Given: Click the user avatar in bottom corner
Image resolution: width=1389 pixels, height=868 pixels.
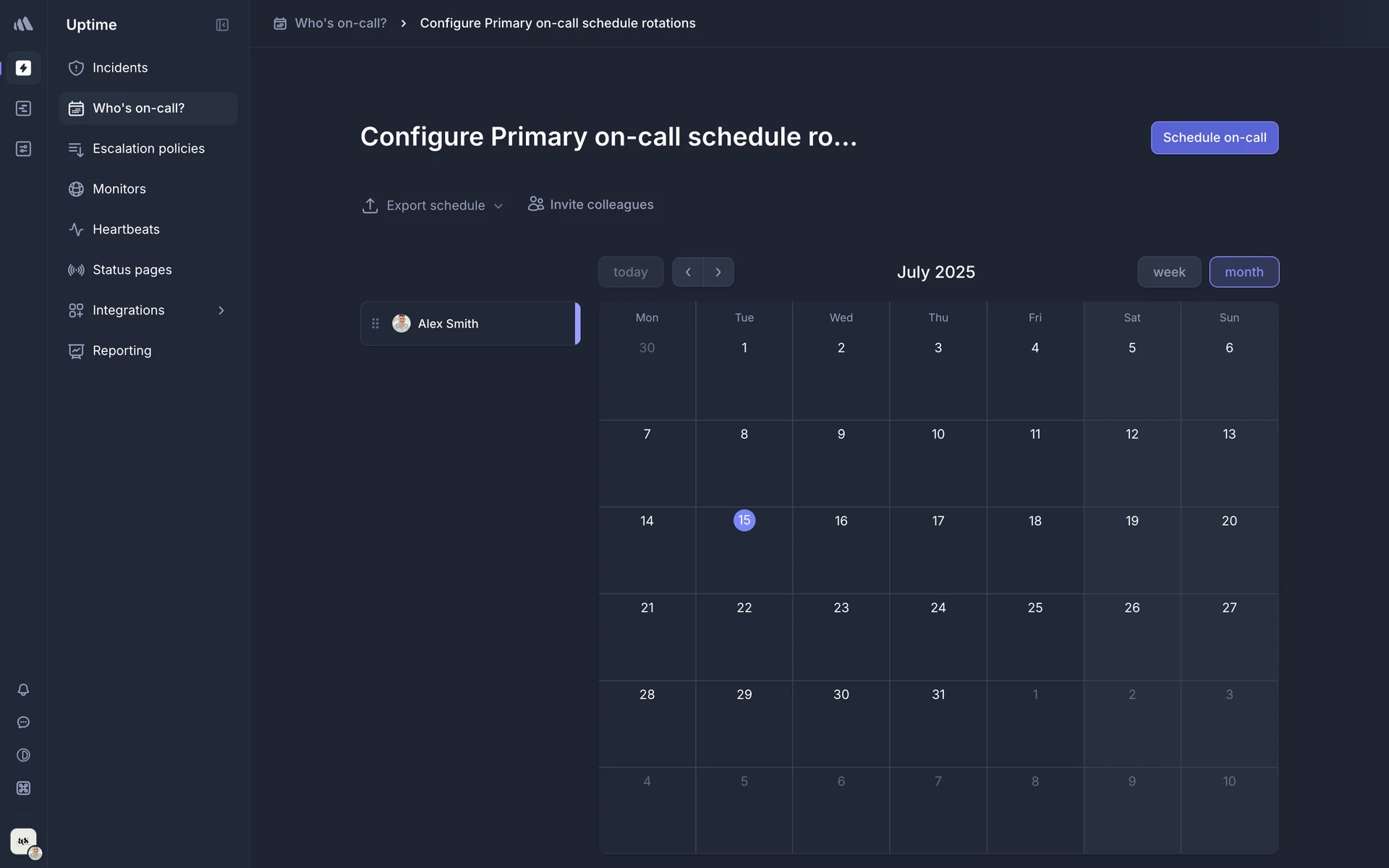Looking at the screenshot, I should [24, 842].
